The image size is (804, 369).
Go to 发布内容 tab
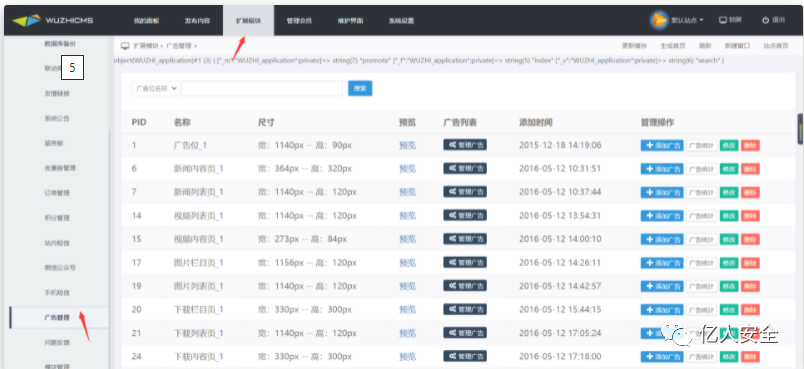coord(197,21)
